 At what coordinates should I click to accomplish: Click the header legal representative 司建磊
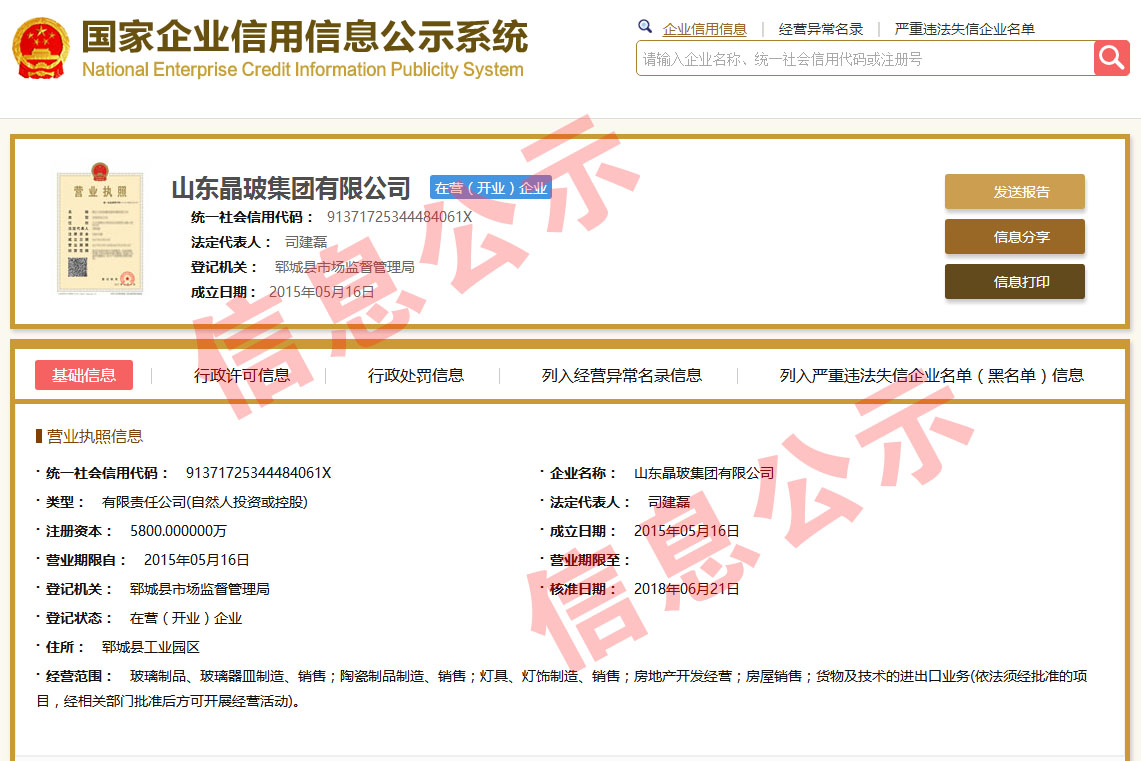(x=306, y=242)
